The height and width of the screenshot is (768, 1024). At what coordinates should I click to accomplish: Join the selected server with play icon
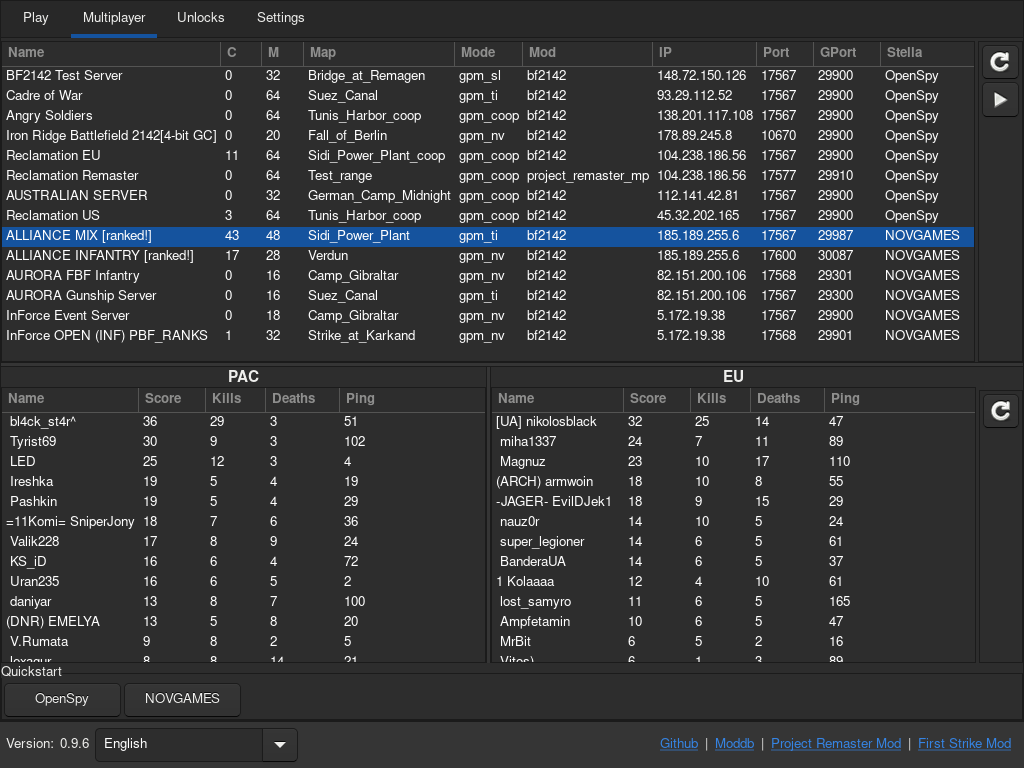1000,100
